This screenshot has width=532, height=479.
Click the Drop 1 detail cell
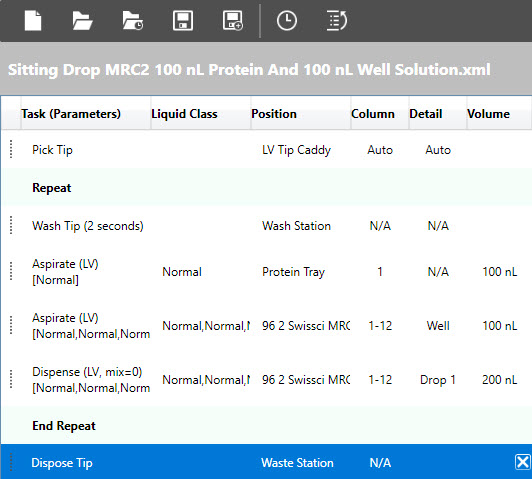click(438, 380)
